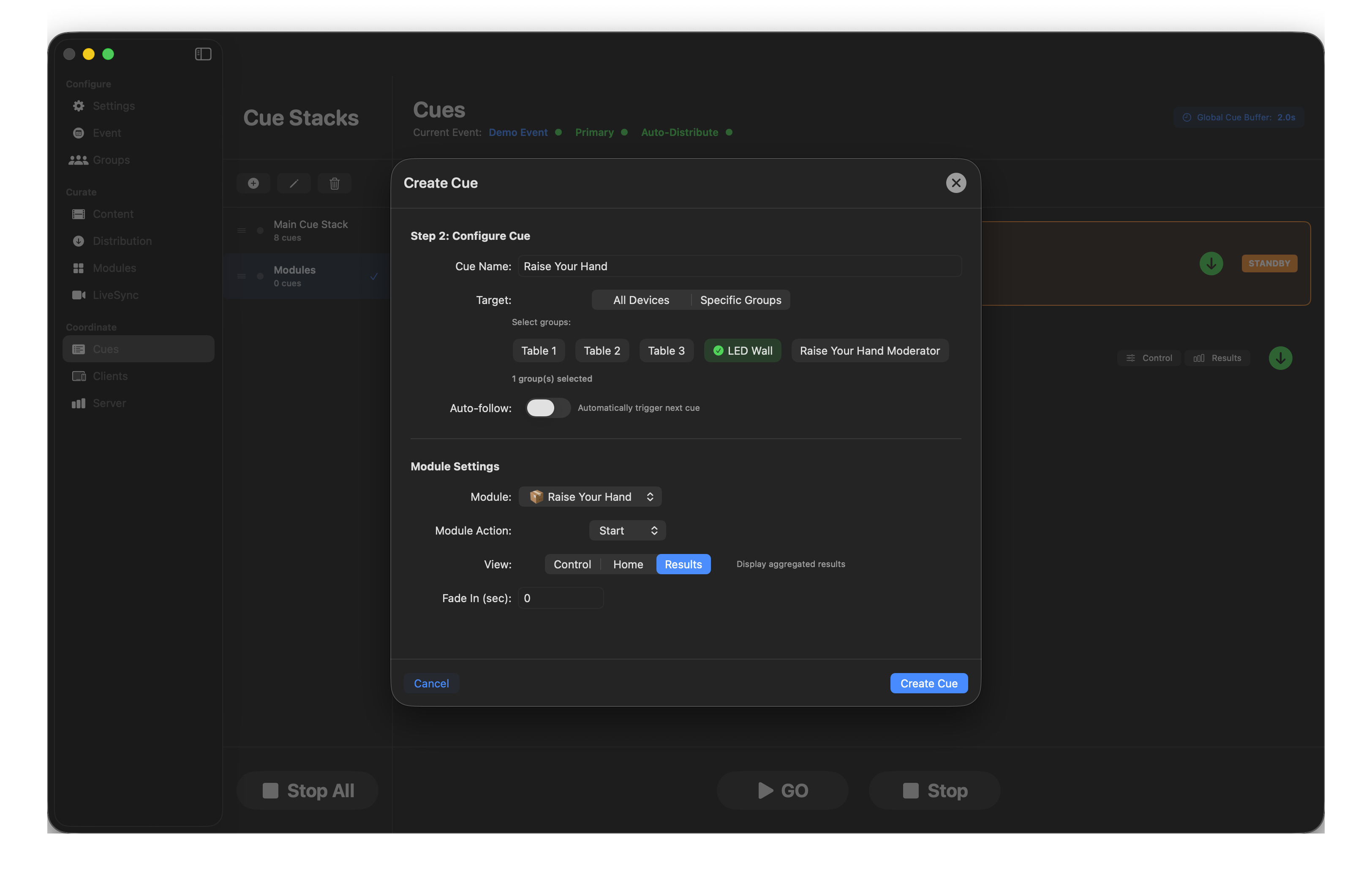Click the Stop button
Screen dimensions: 1372x896
(x=934, y=791)
